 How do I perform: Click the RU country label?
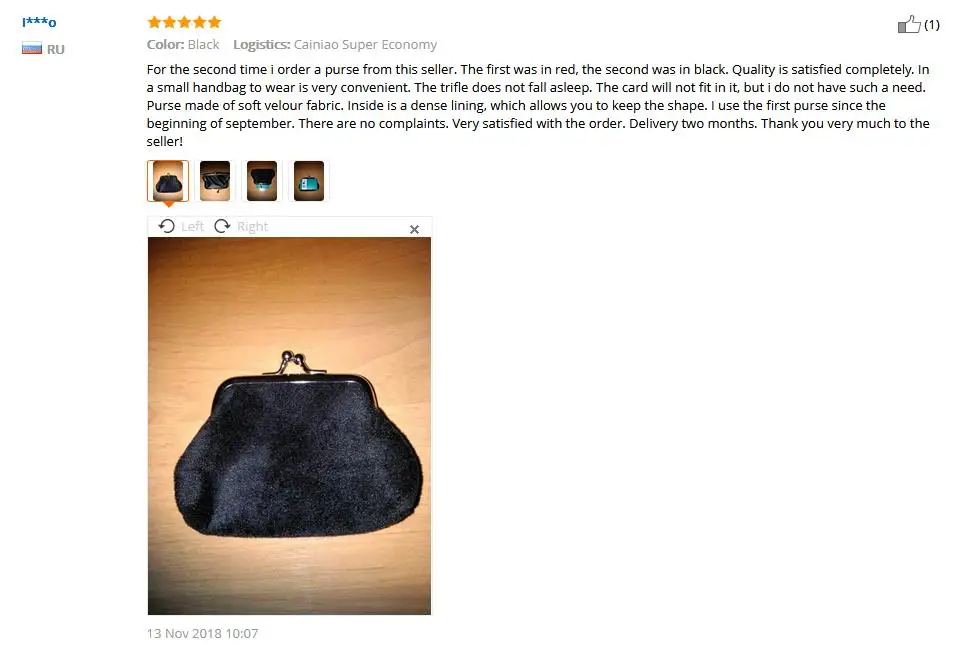coord(56,49)
